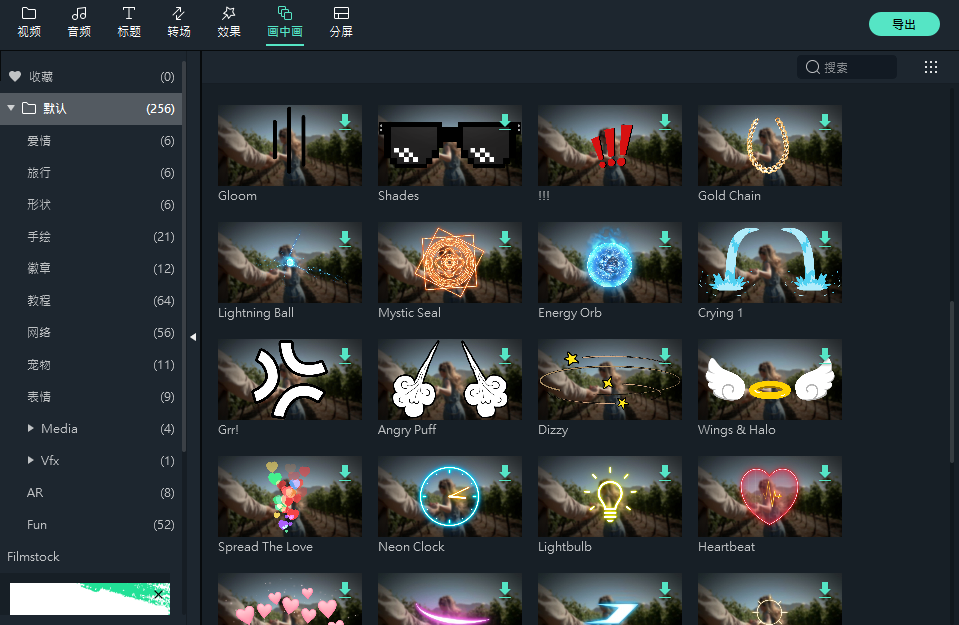Click the elements list vertical scrollbar

point(952,382)
